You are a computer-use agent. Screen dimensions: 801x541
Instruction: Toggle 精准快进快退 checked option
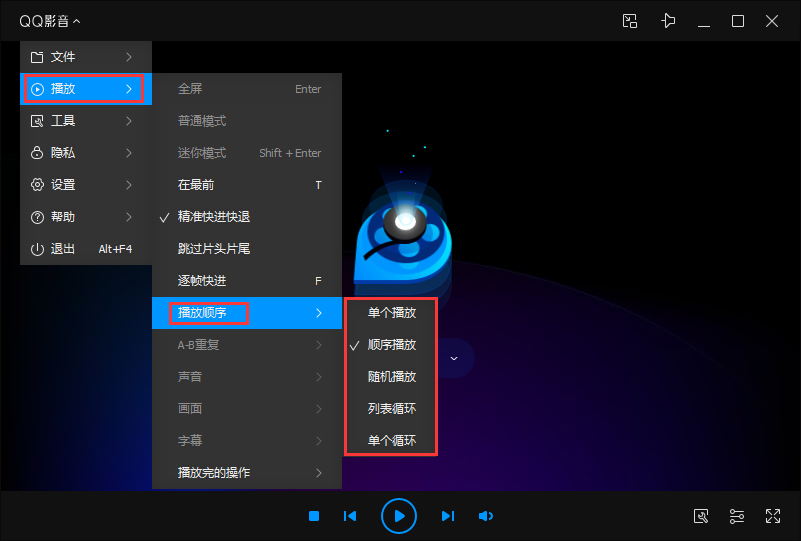click(247, 217)
